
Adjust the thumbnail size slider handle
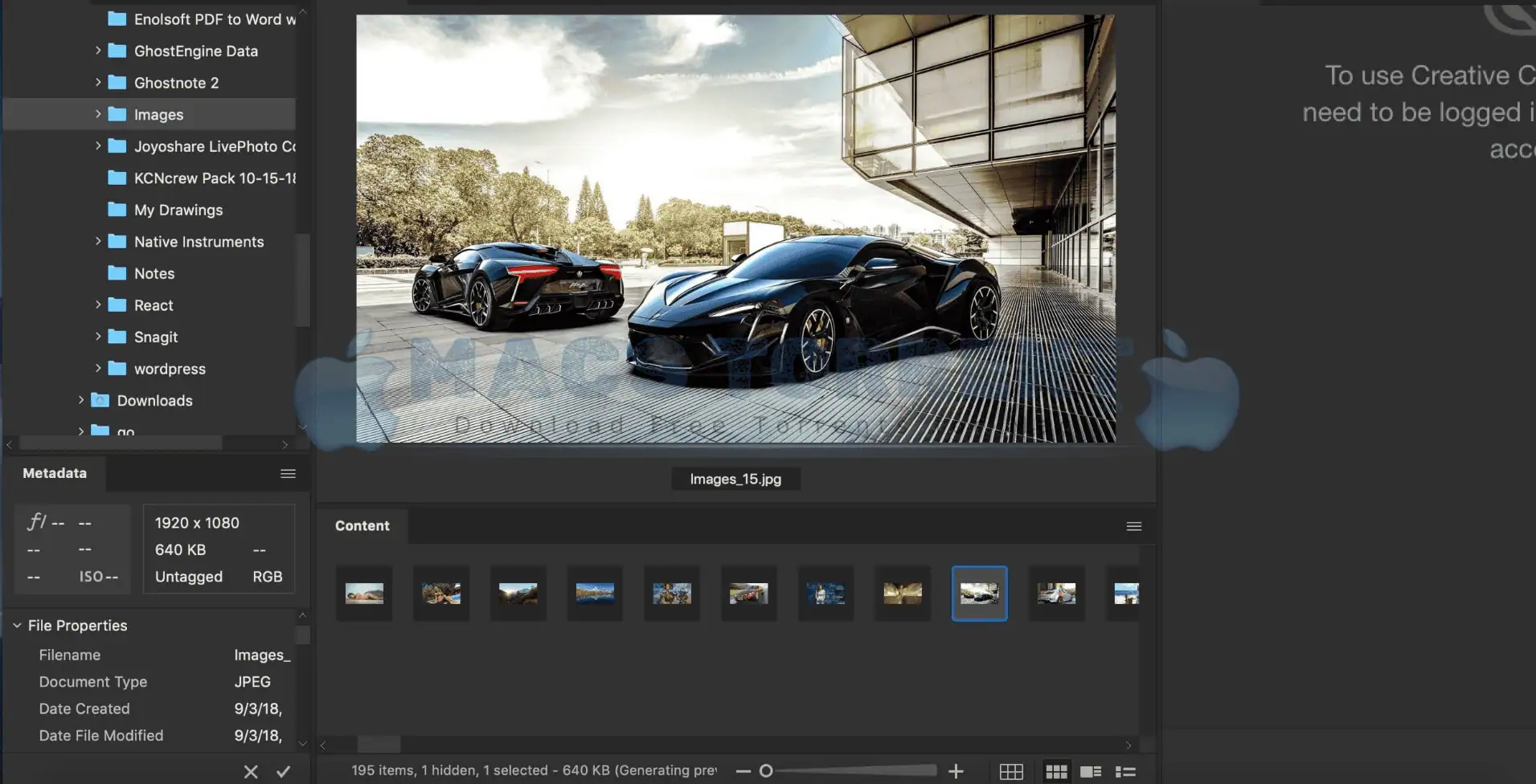[x=766, y=771]
